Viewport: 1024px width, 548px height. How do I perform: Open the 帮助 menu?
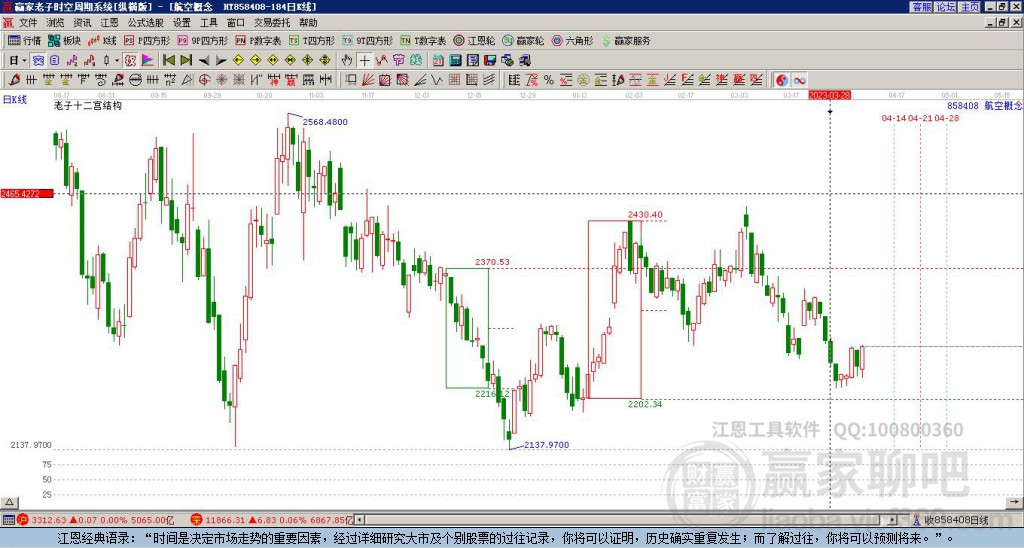(x=308, y=23)
